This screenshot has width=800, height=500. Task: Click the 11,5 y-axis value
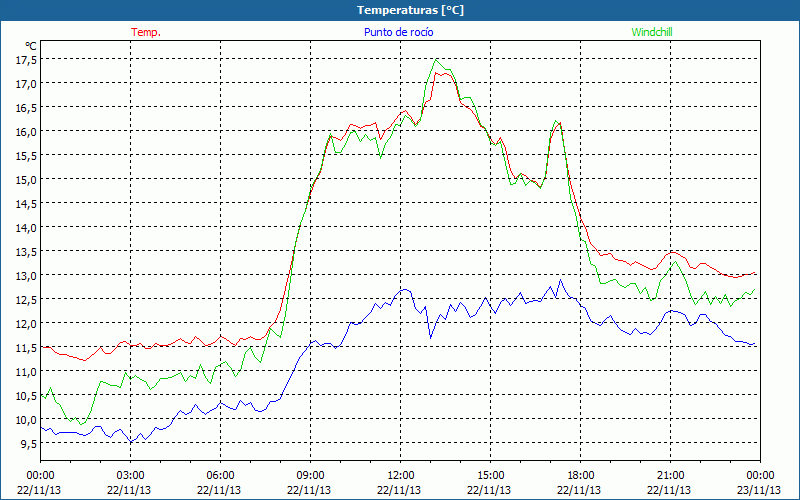coord(27,347)
